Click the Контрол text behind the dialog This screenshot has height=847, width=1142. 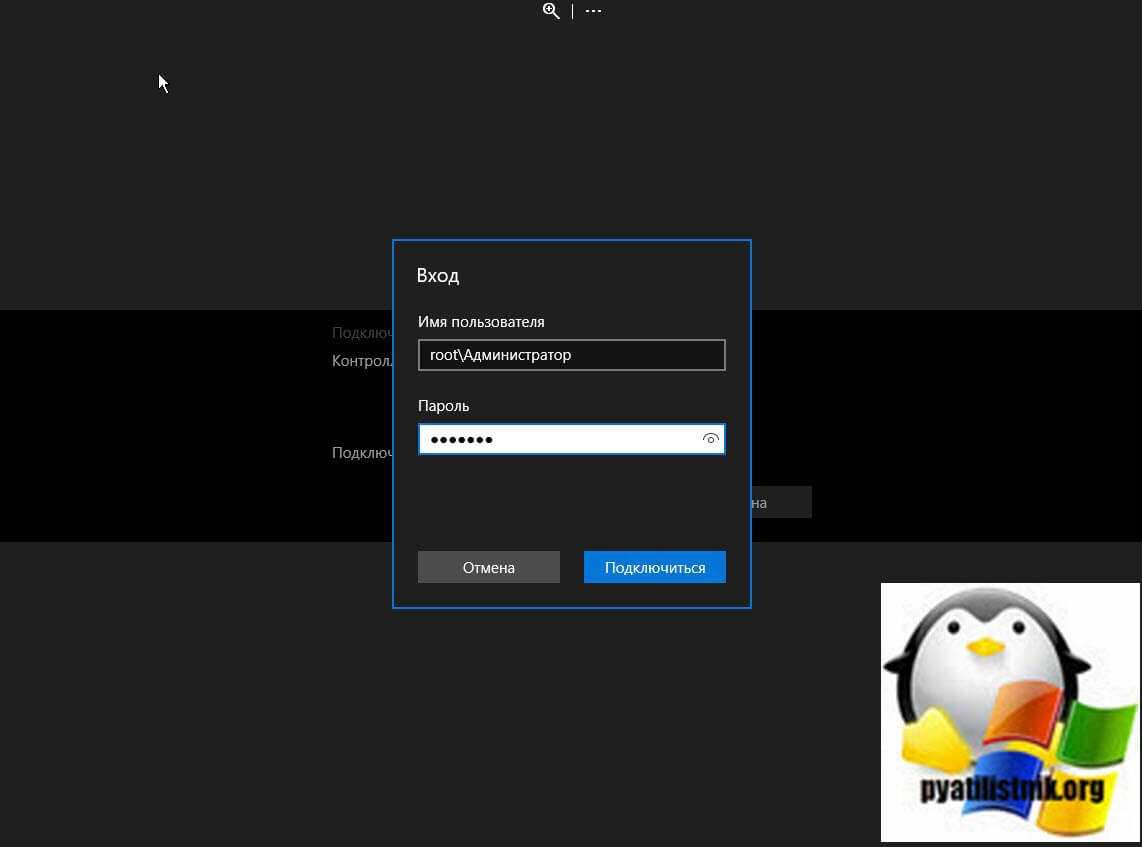coord(361,361)
